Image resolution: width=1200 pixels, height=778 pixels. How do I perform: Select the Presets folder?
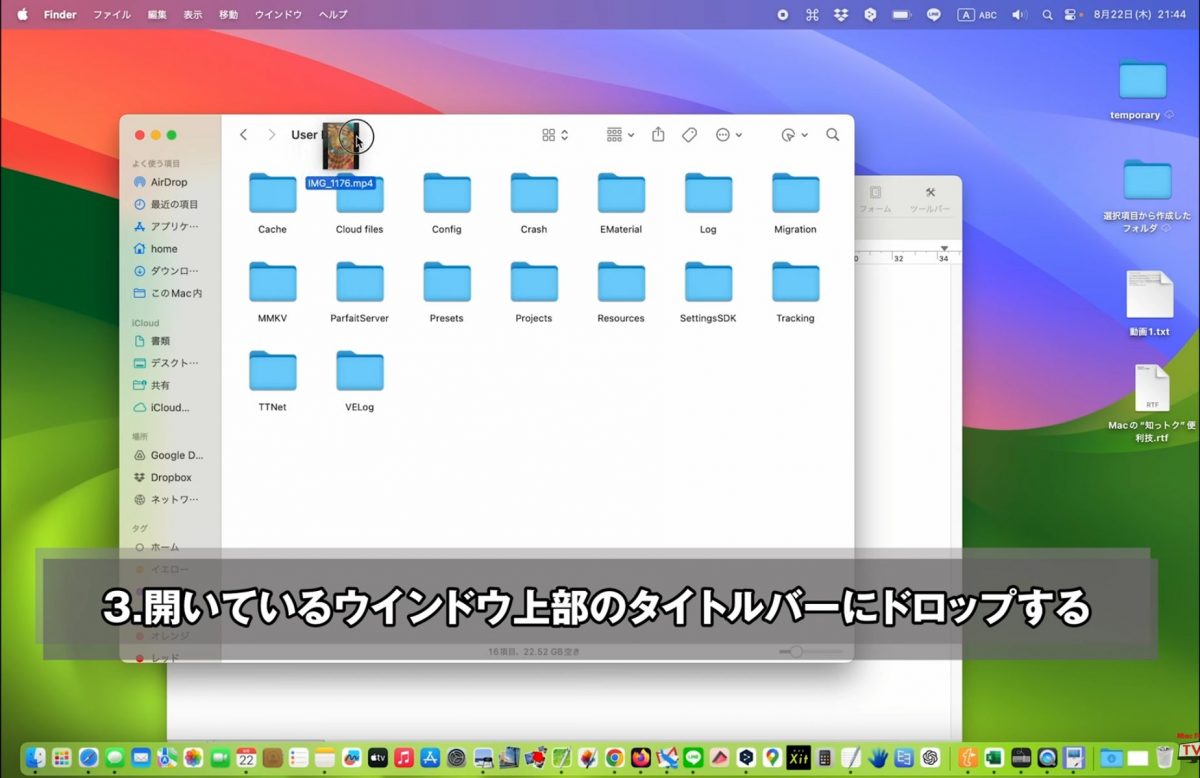pos(447,293)
